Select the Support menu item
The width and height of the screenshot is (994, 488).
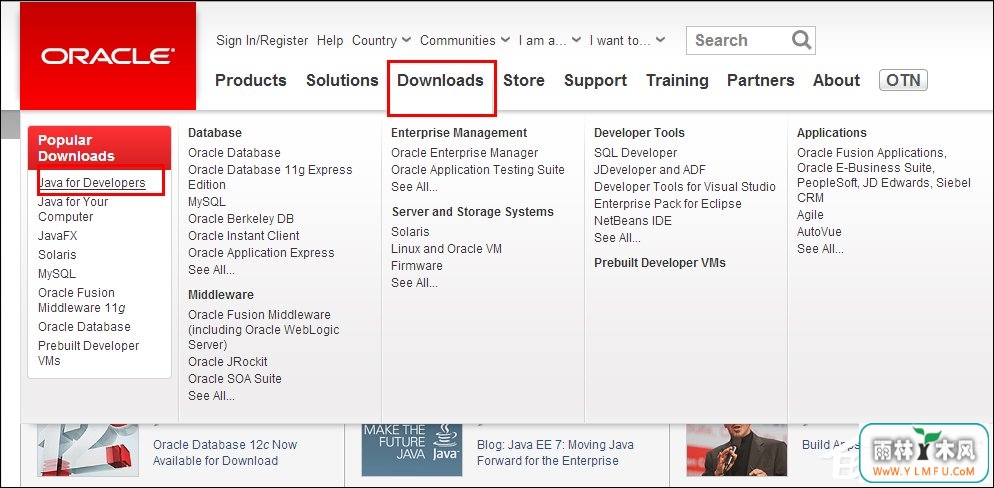(595, 80)
